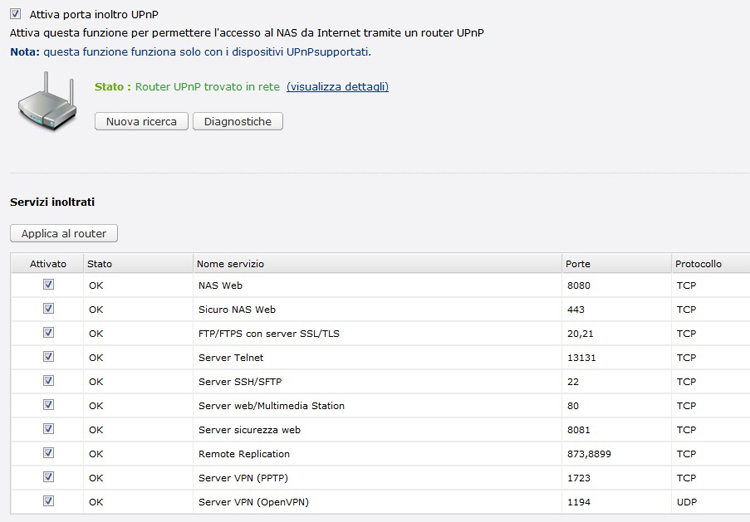This screenshot has width=750, height=522.
Task: Disable the Sicuro NAS Web checkbox
Action: click(x=48, y=309)
